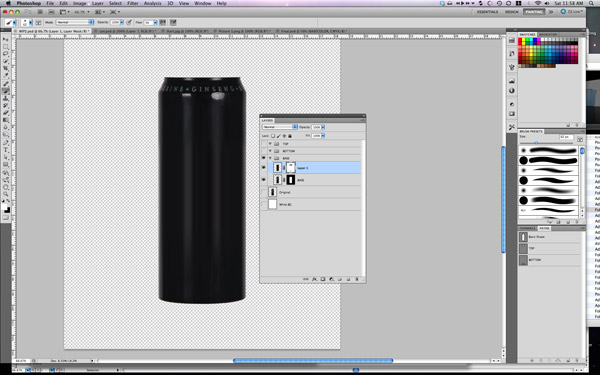The width and height of the screenshot is (600, 375).
Task: Click the foreground color swatch
Action: click(x=5, y=208)
